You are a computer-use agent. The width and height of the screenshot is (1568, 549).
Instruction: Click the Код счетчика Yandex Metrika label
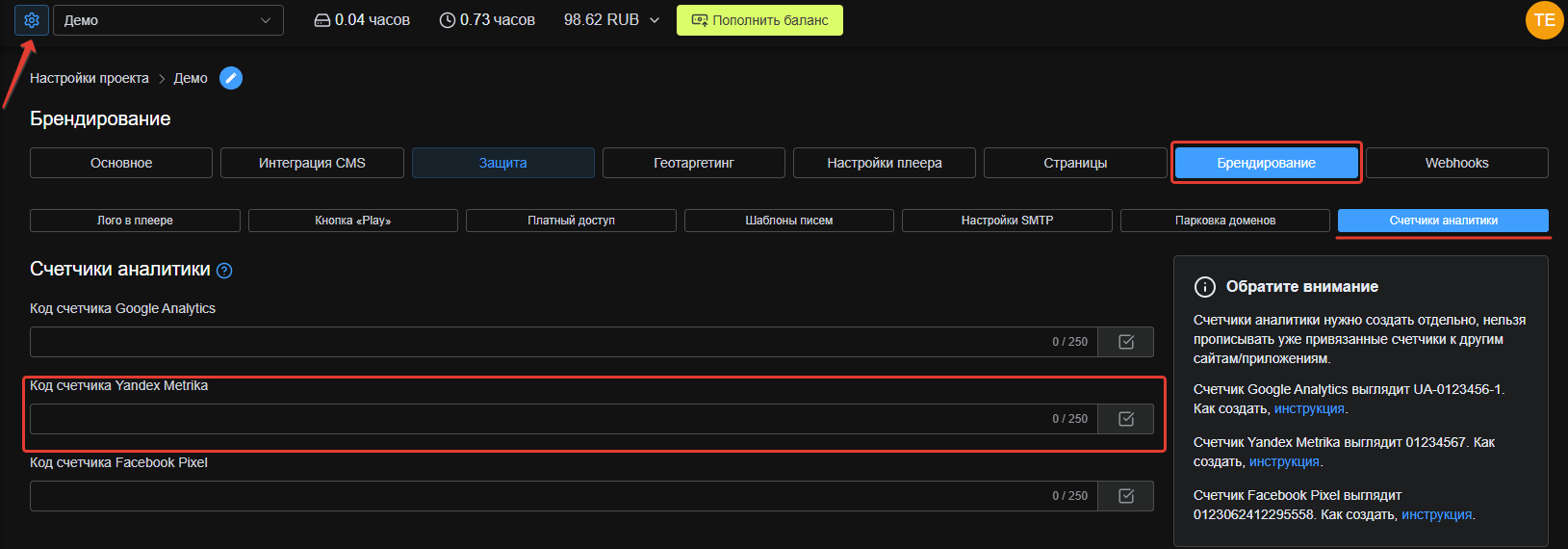[118, 385]
